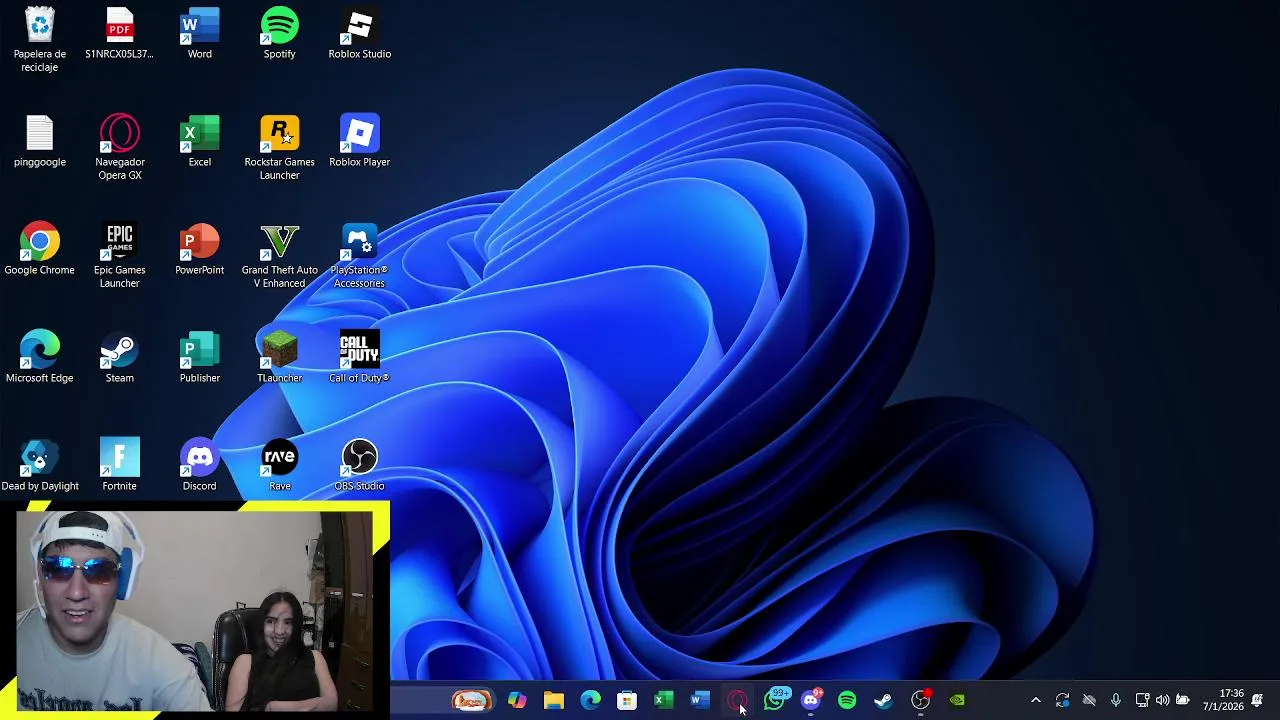Select the Rockstar Games Launcher icon

(x=279, y=147)
